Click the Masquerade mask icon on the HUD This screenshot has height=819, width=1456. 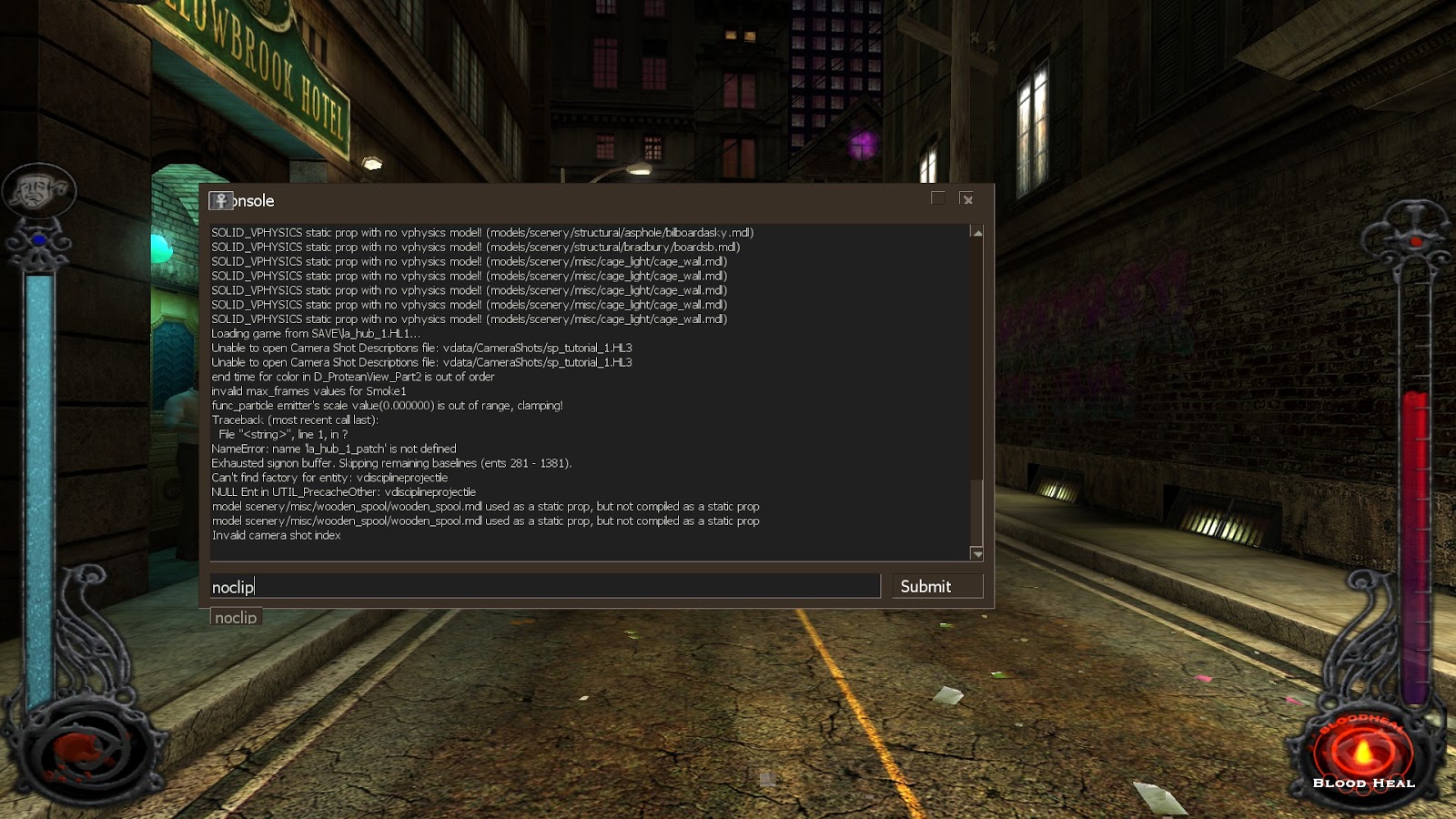click(38, 190)
